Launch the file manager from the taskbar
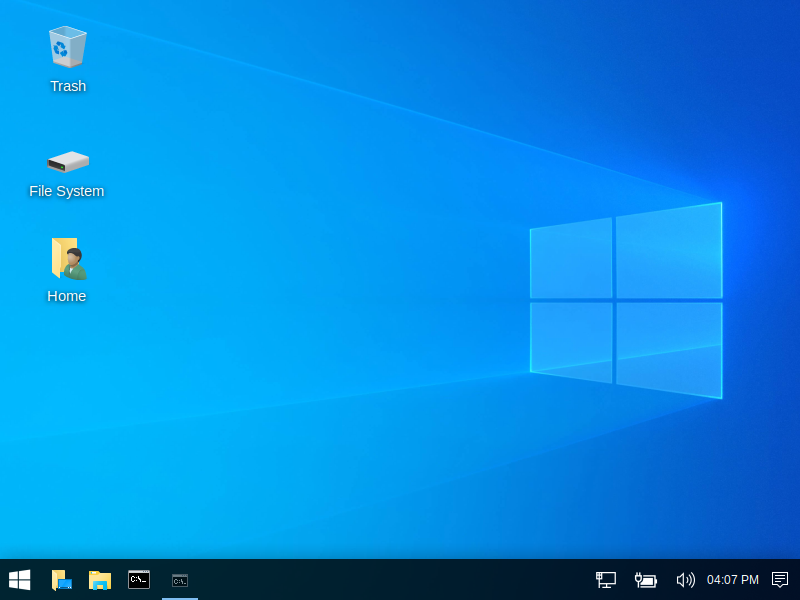Viewport: 800px width, 600px height. coord(100,580)
